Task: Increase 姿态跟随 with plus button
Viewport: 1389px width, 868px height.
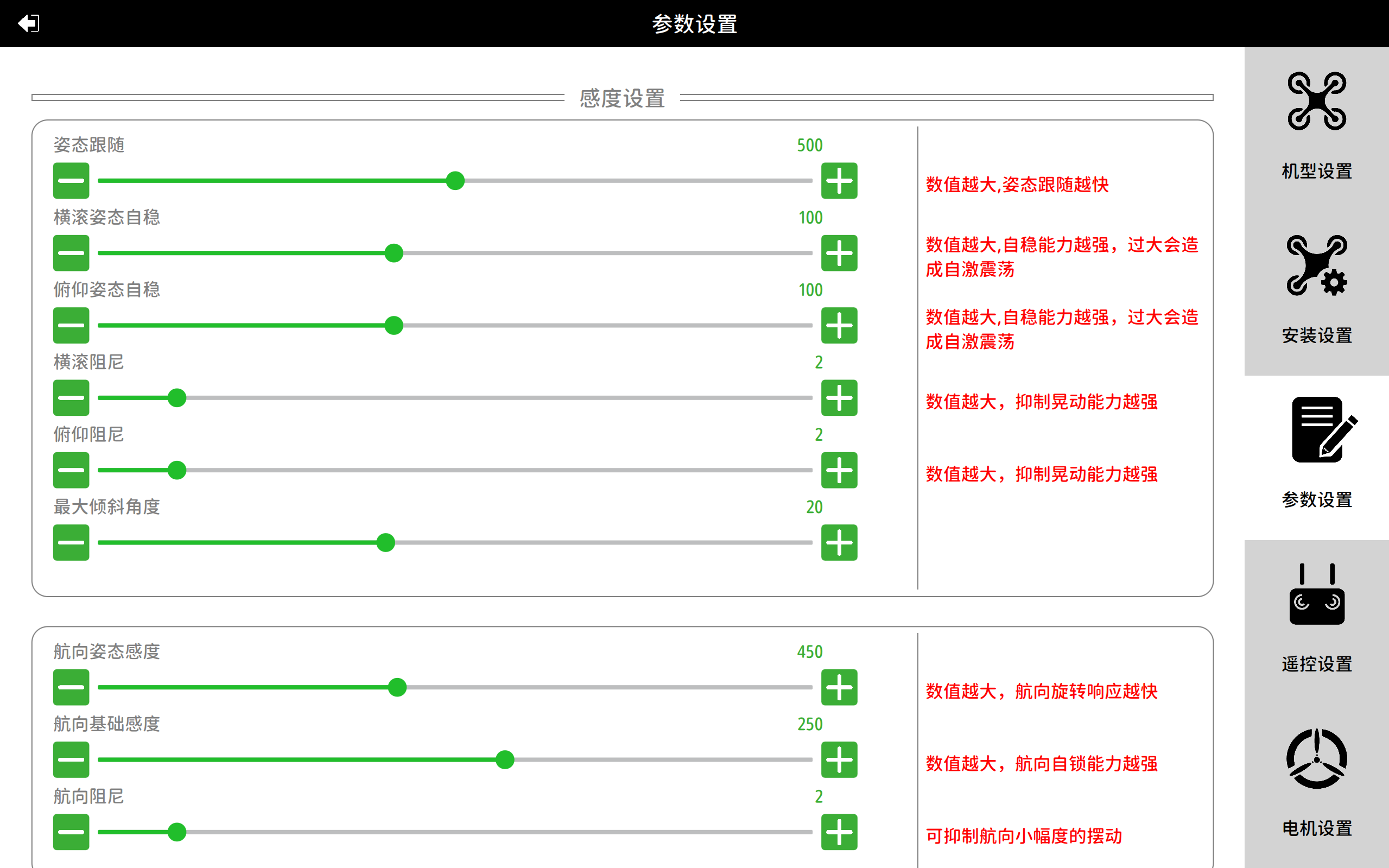Action: coord(839,181)
